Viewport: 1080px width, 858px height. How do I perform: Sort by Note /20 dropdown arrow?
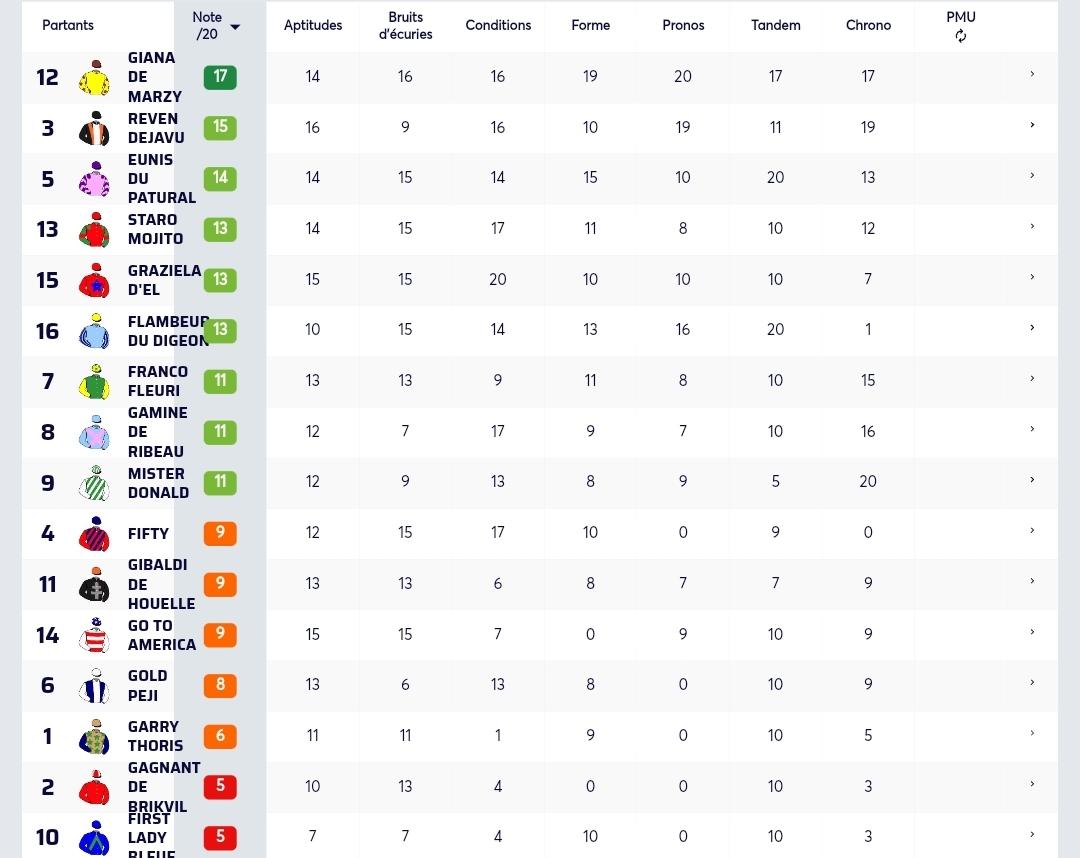pyautogui.click(x=235, y=27)
